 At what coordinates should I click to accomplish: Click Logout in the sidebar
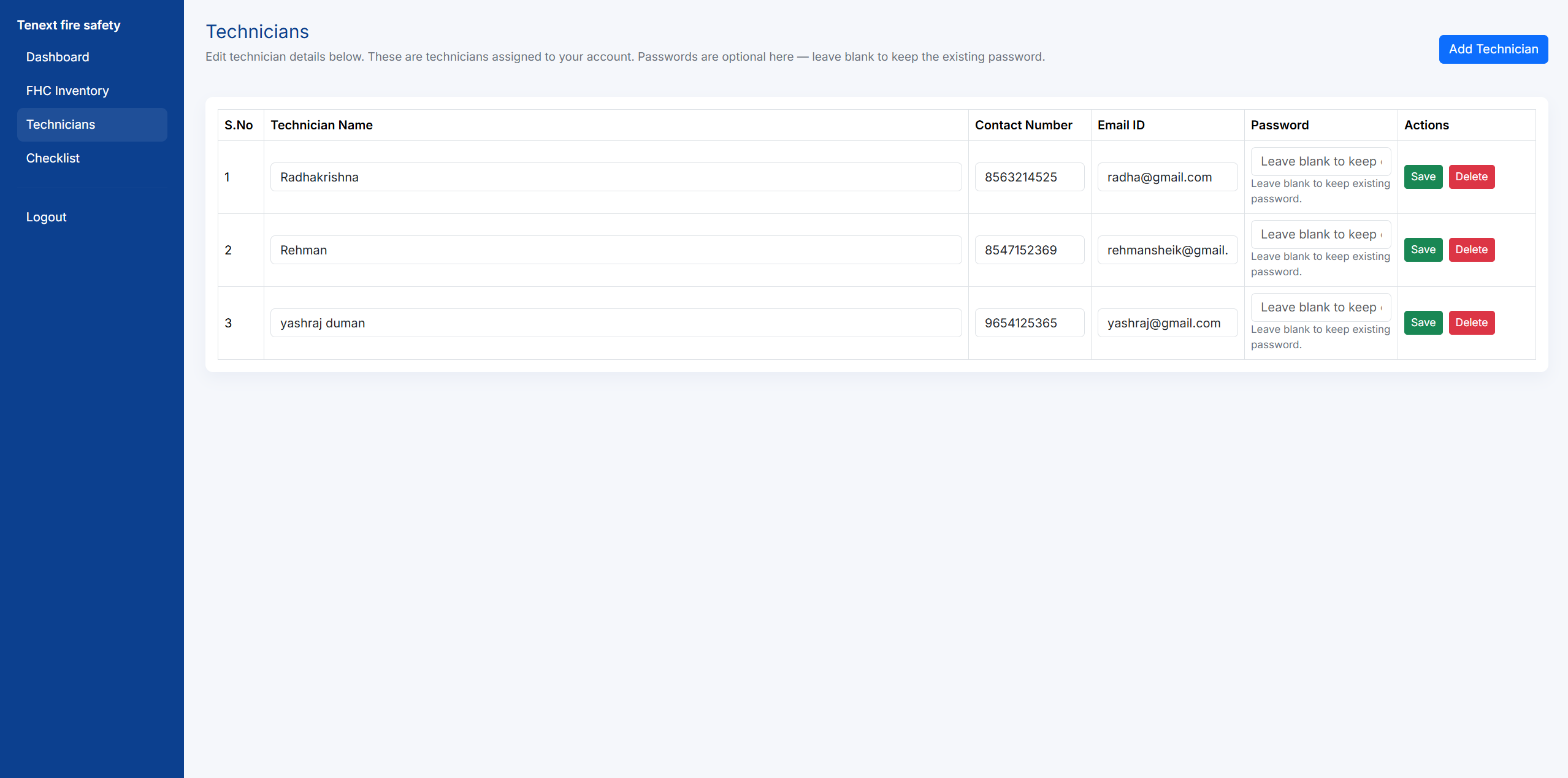(x=46, y=216)
